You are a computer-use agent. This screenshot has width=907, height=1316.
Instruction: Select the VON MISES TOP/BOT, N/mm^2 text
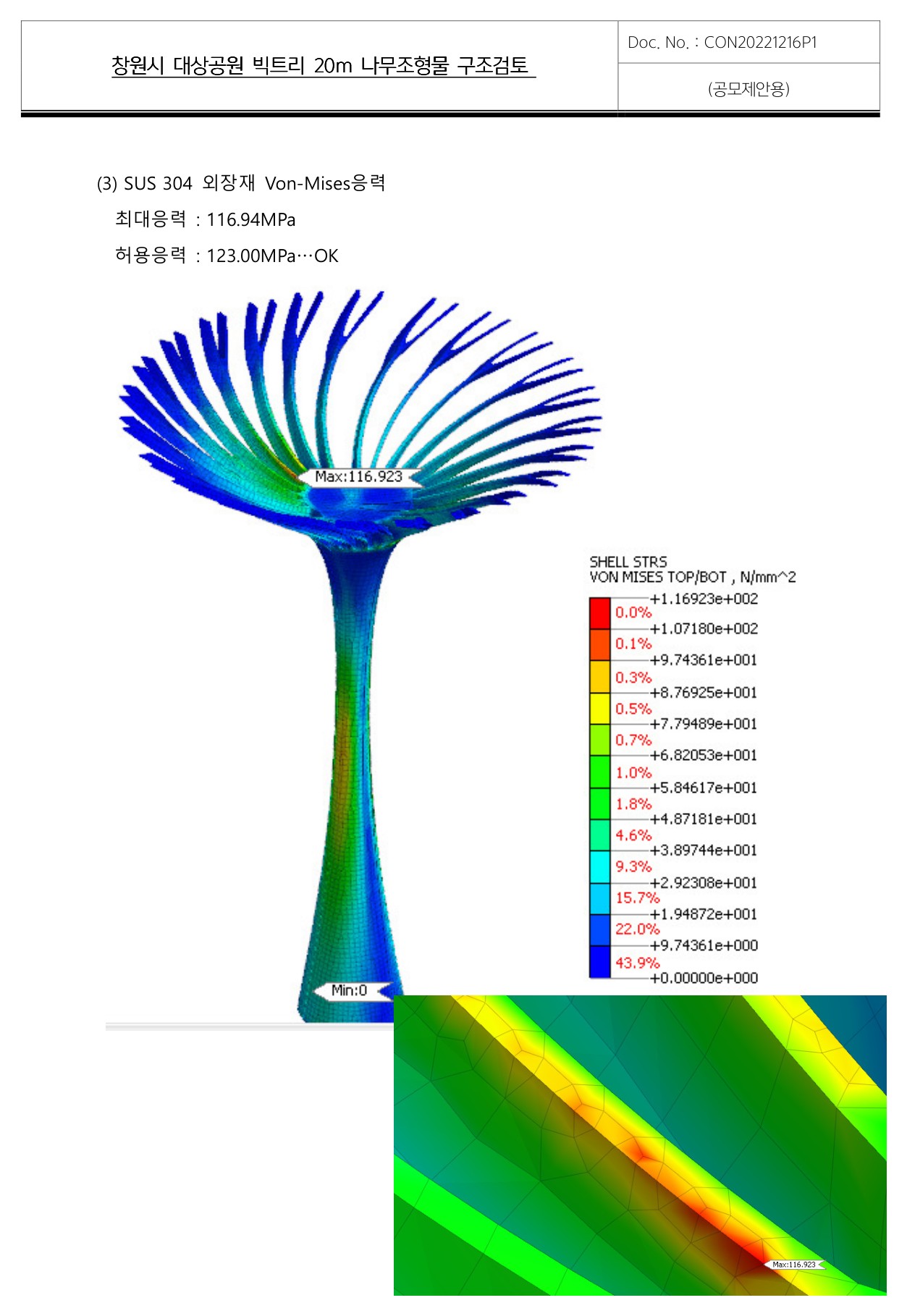[692, 578]
